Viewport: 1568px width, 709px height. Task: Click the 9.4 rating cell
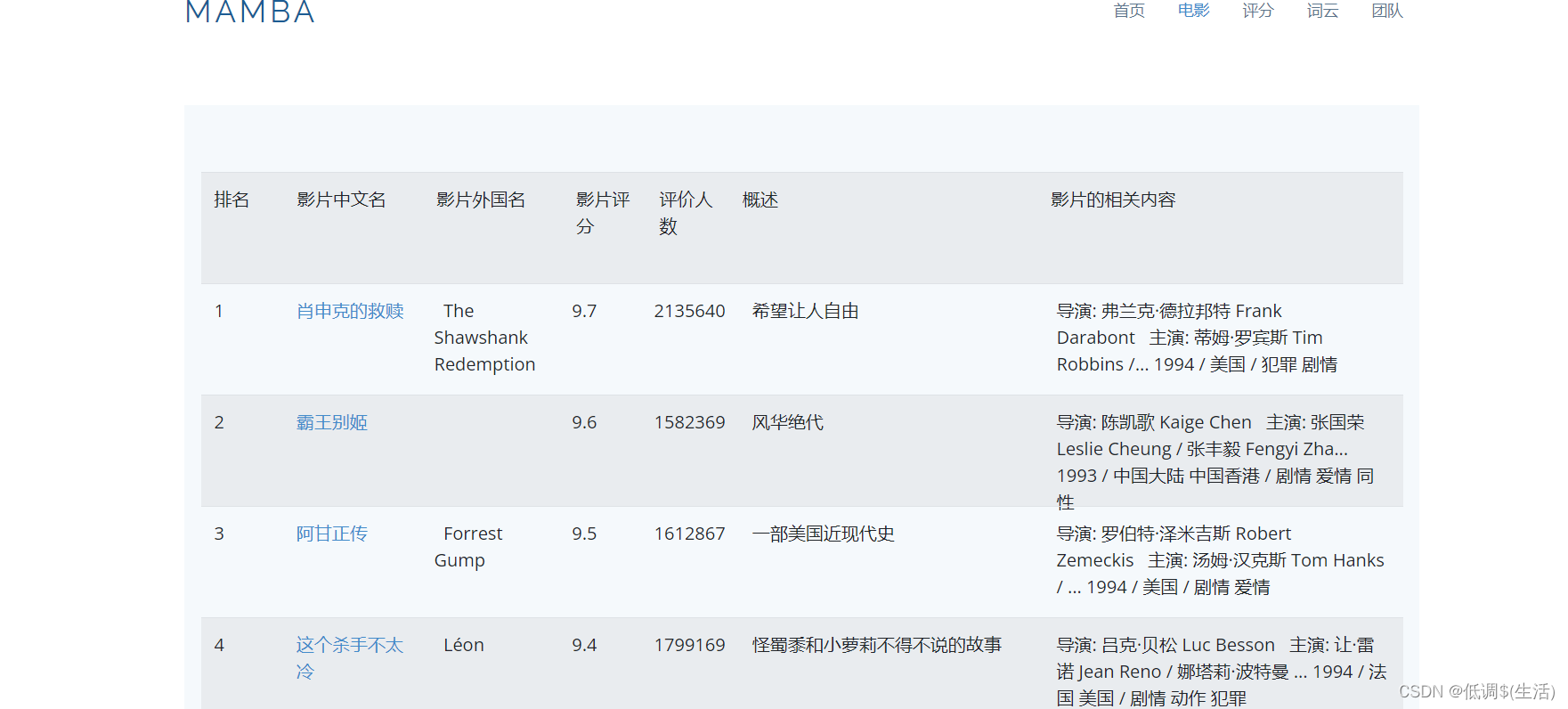point(584,645)
